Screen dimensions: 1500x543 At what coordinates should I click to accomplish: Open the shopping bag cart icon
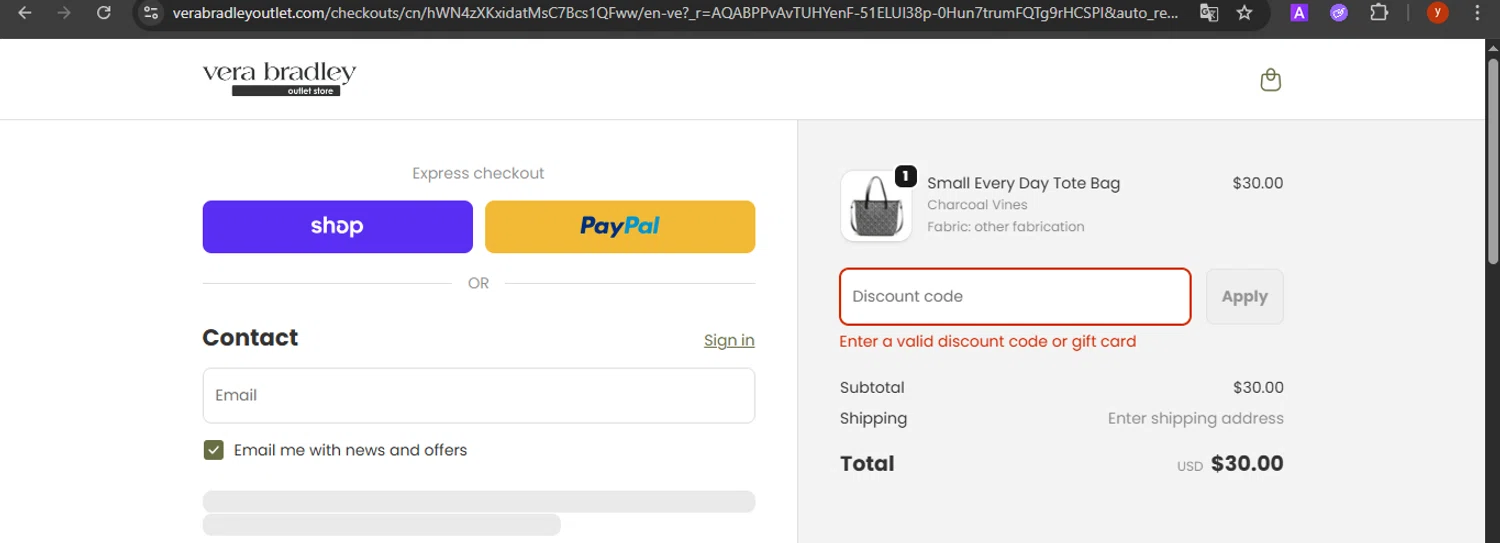pyautogui.click(x=1270, y=80)
